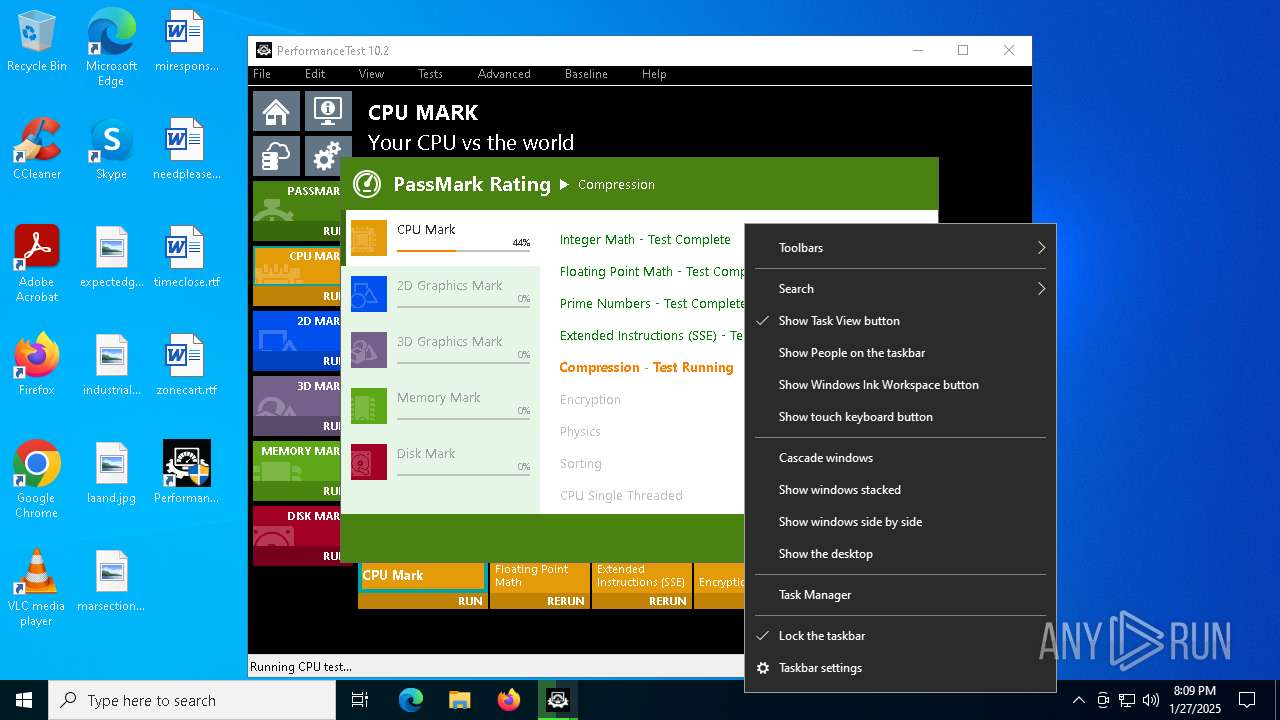Click 'Integer Math - Test Complete' text
This screenshot has height=720, width=1280.
click(x=645, y=239)
